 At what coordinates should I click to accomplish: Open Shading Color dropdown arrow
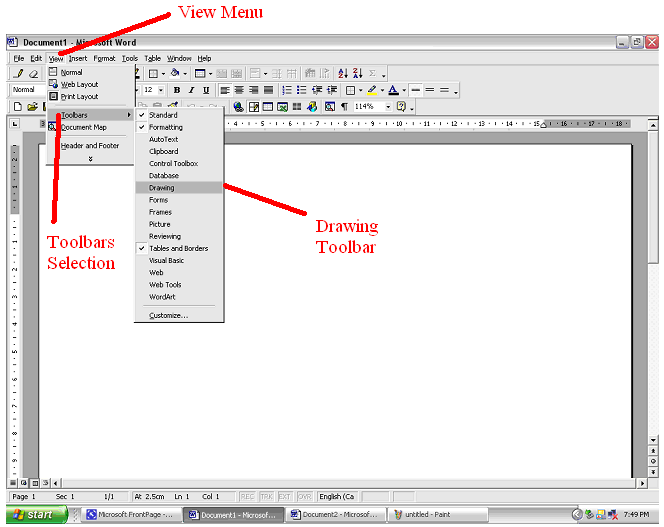coord(185,74)
